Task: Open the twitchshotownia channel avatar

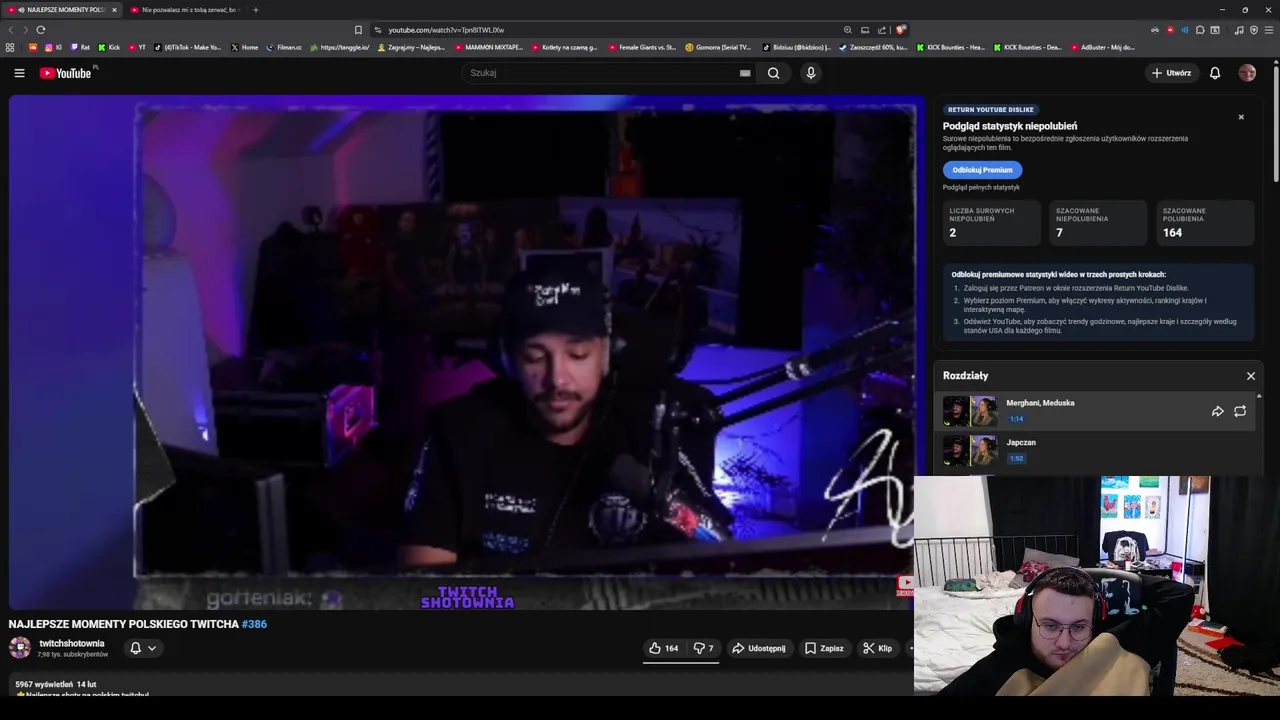Action: tap(20, 648)
